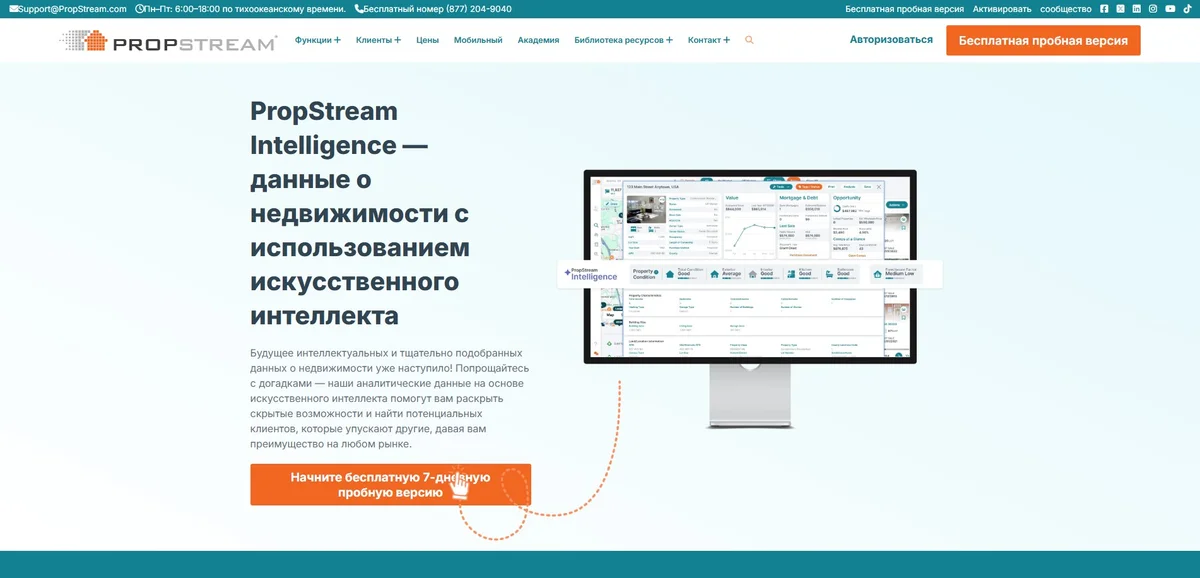
Task: Click the search magnifier icon in navbar
Action: coord(749,41)
